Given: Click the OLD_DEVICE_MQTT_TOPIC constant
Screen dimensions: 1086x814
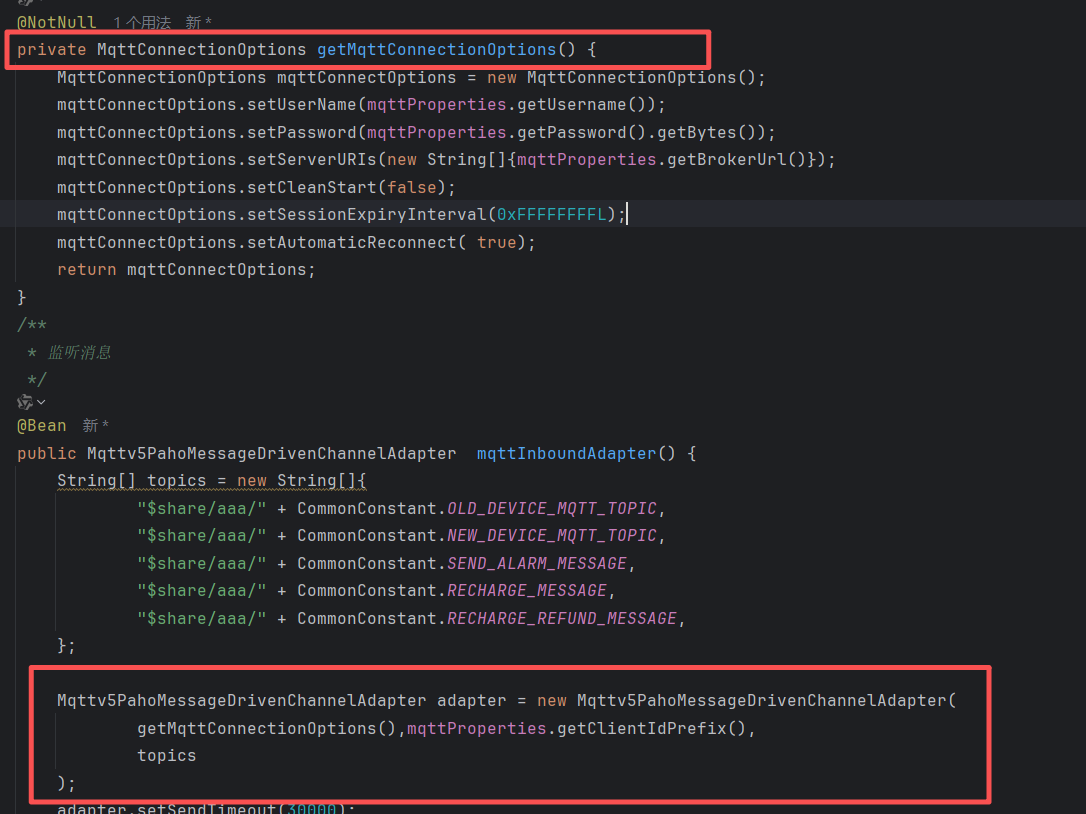Looking at the screenshot, I should click(x=551, y=508).
